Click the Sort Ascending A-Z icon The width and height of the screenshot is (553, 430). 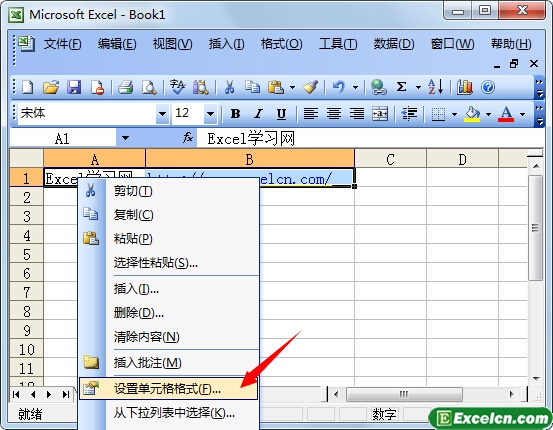click(x=435, y=87)
